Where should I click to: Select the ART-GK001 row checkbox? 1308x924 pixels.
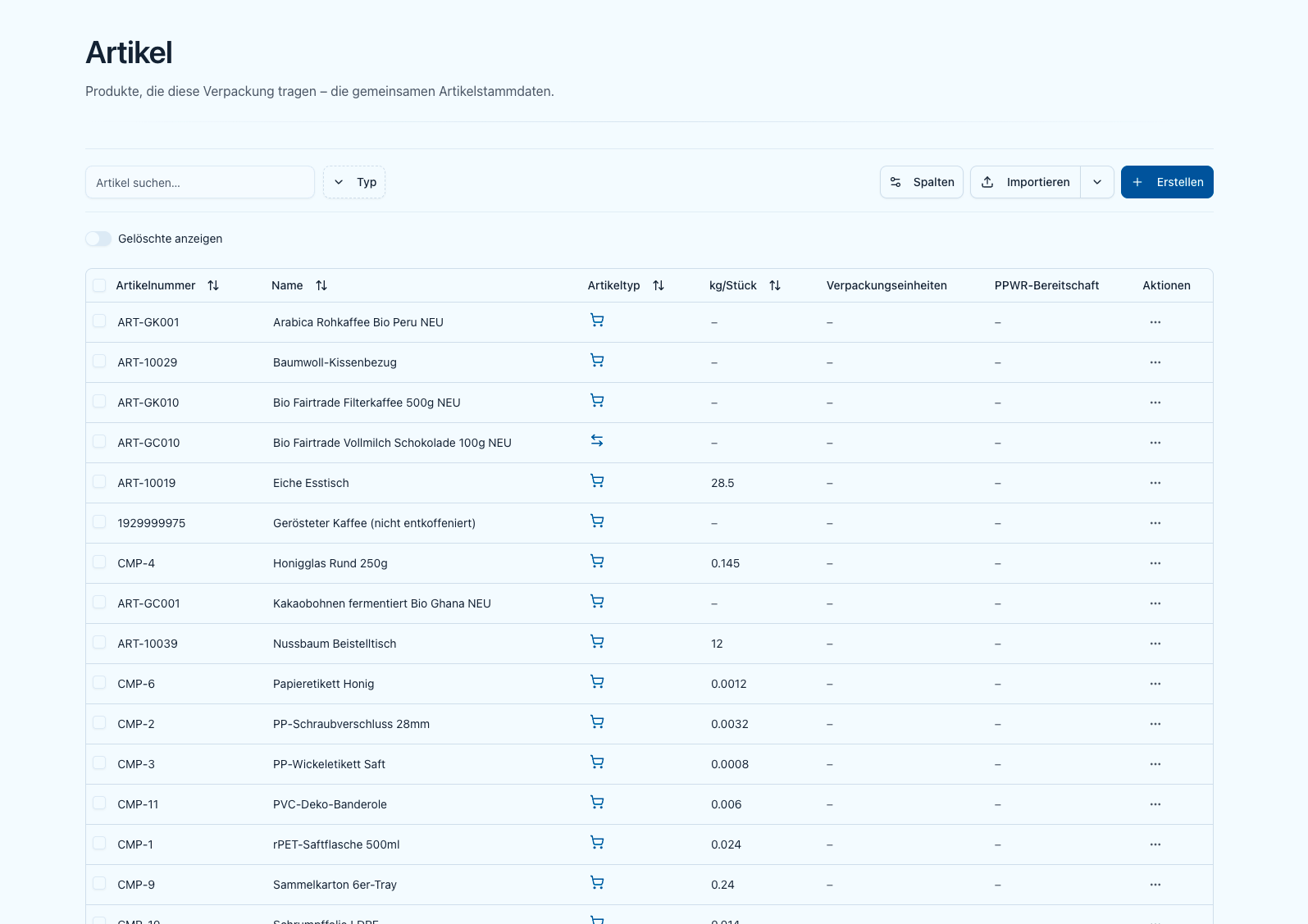tap(99, 321)
